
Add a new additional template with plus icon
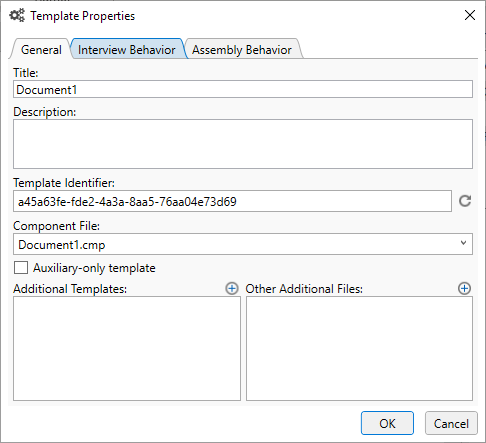[232, 288]
